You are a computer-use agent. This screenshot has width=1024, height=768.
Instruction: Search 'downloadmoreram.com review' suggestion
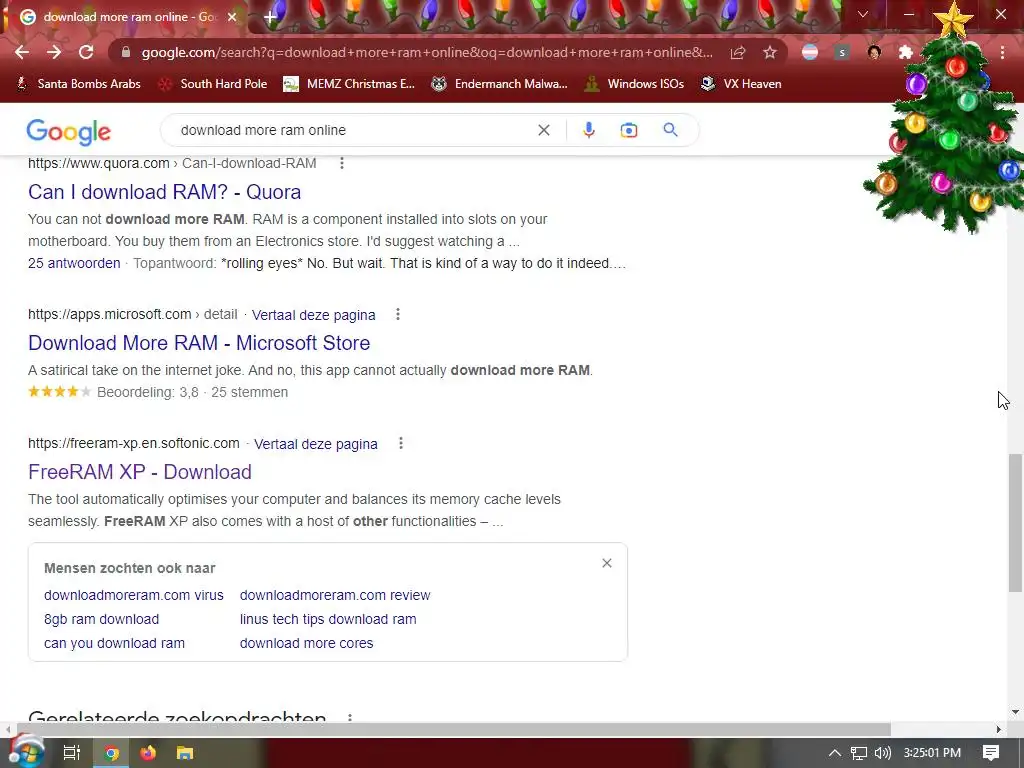coord(335,595)
